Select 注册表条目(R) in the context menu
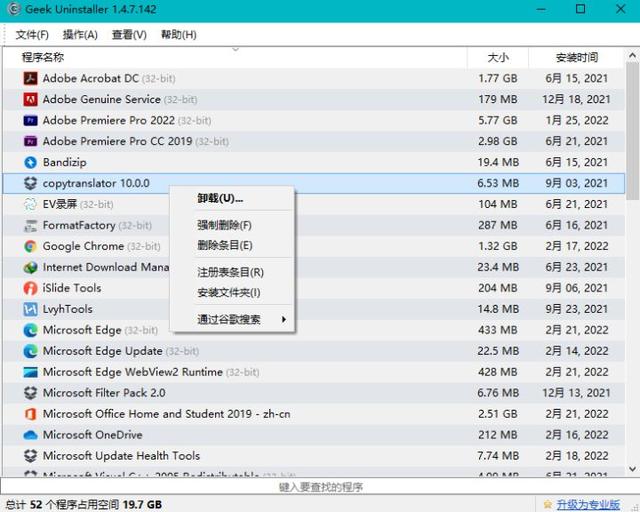This screenshot has width=640, height=512. (x=230, y=272)
